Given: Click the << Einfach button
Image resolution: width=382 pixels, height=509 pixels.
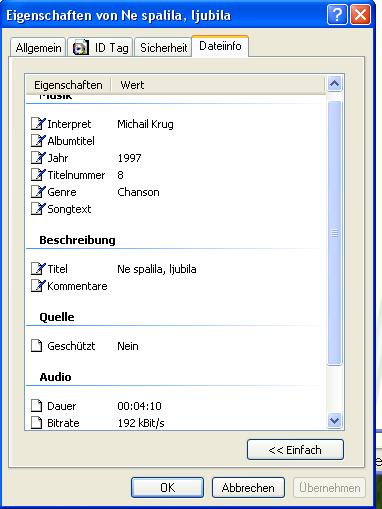Looking at the screenshot, I should pos(295,450).
